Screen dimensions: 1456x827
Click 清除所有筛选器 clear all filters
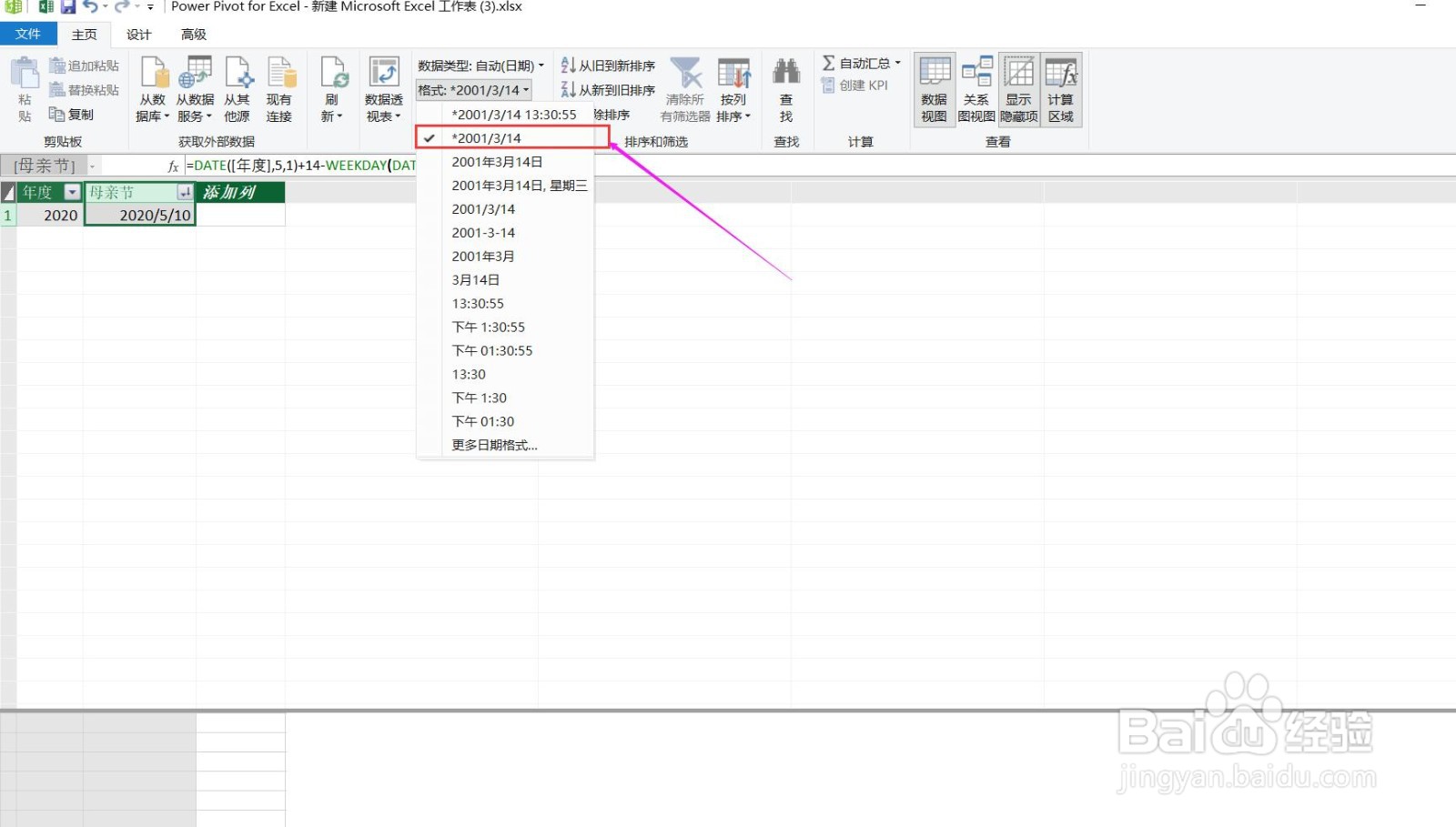pos(685,89)
